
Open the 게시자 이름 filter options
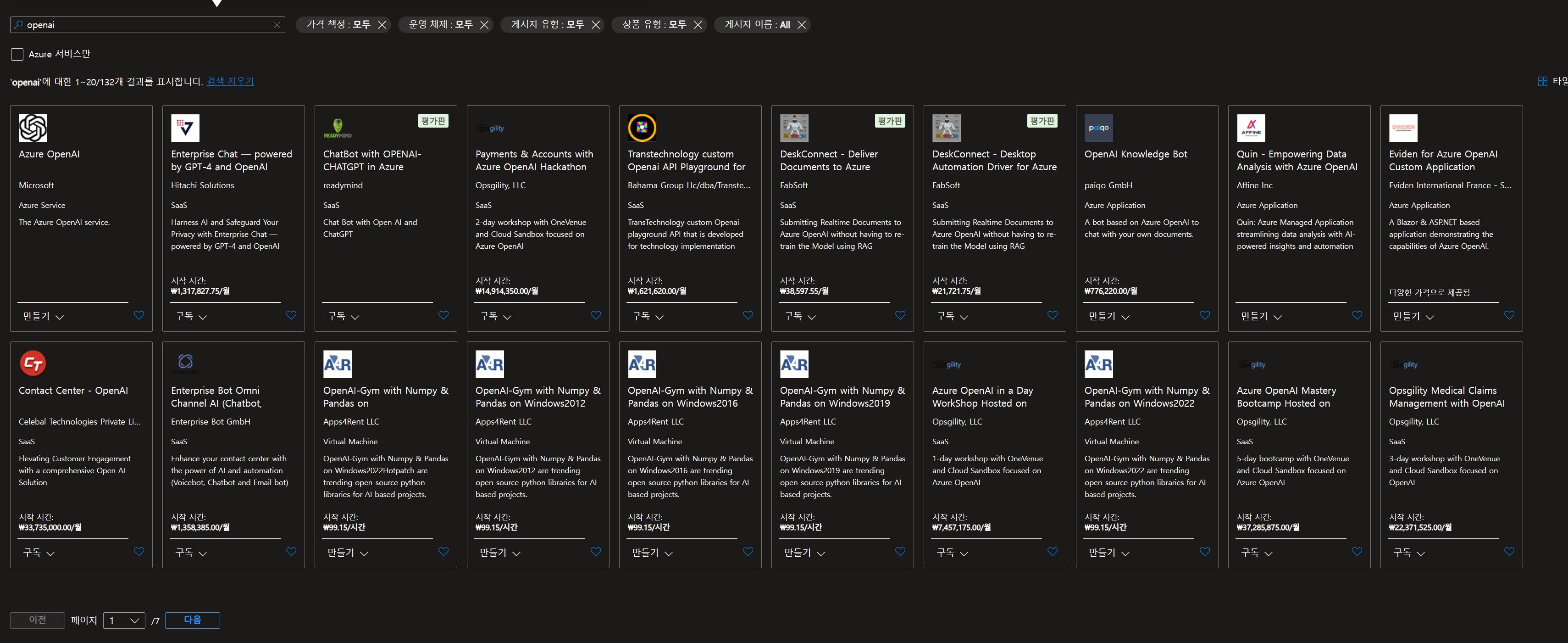757,25
